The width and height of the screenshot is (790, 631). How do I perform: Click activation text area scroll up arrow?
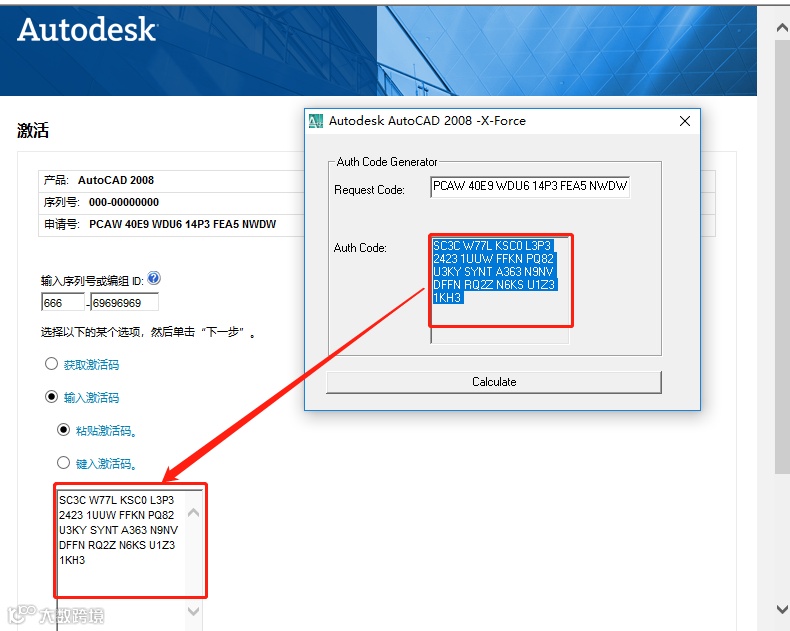point(193,513)
